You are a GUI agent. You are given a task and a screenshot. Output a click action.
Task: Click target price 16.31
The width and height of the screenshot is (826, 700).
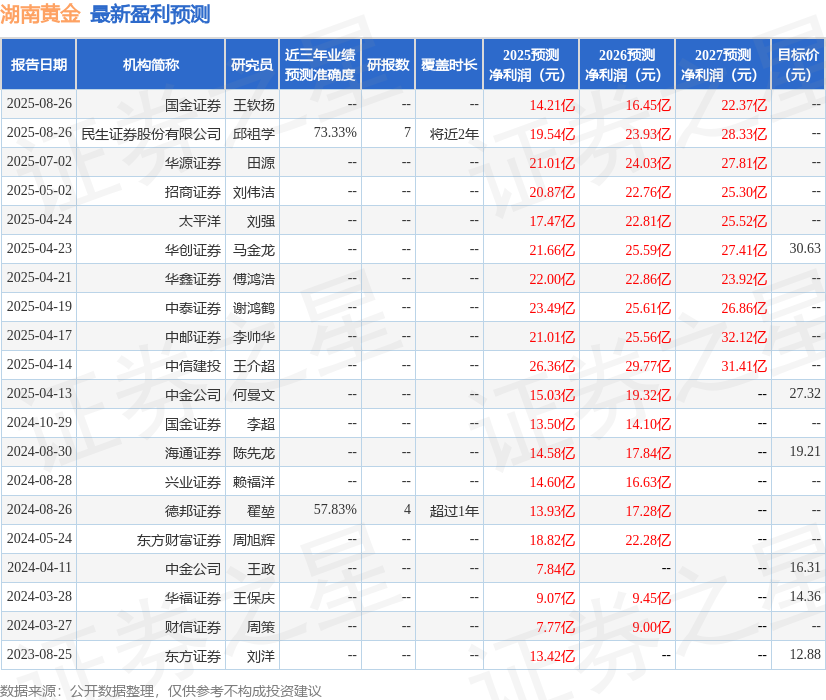[x=805, y=567]
